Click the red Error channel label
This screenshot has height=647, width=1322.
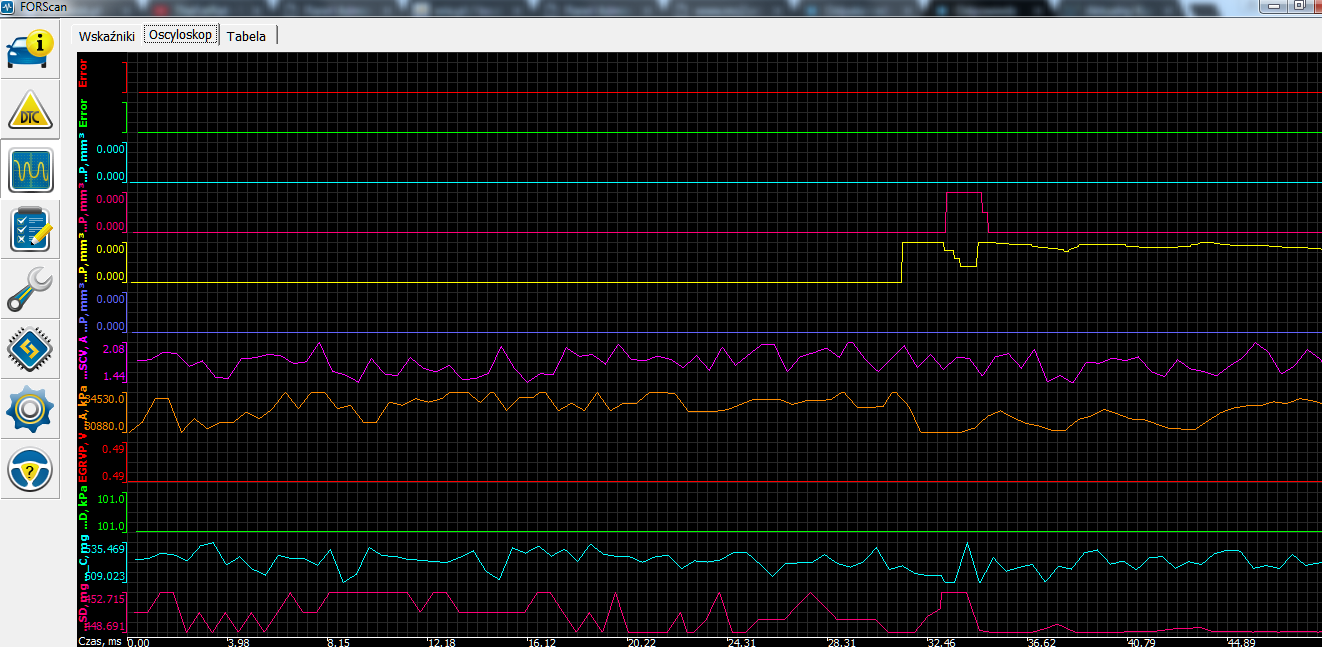tap(83, 74)
